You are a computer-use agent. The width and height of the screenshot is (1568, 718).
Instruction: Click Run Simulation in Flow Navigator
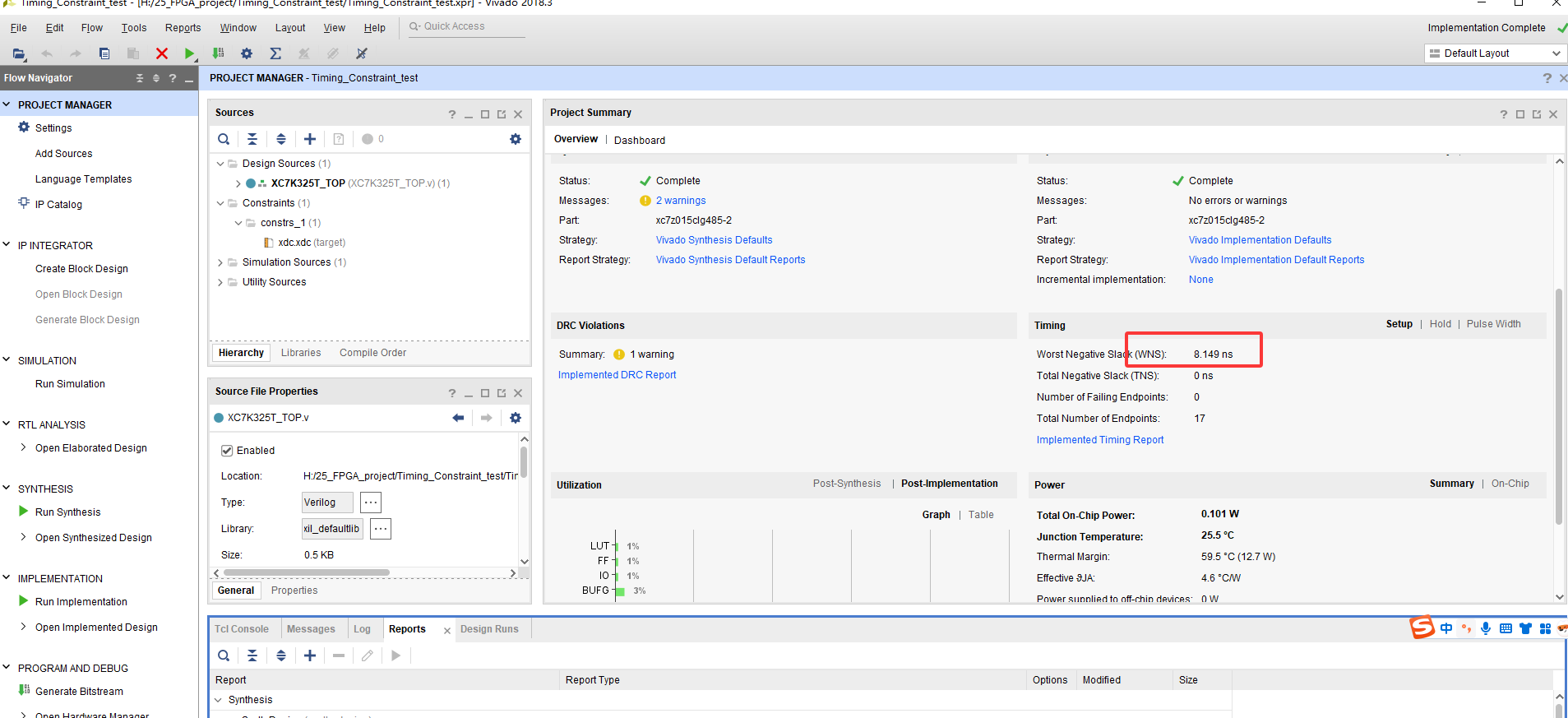point(70,384)
